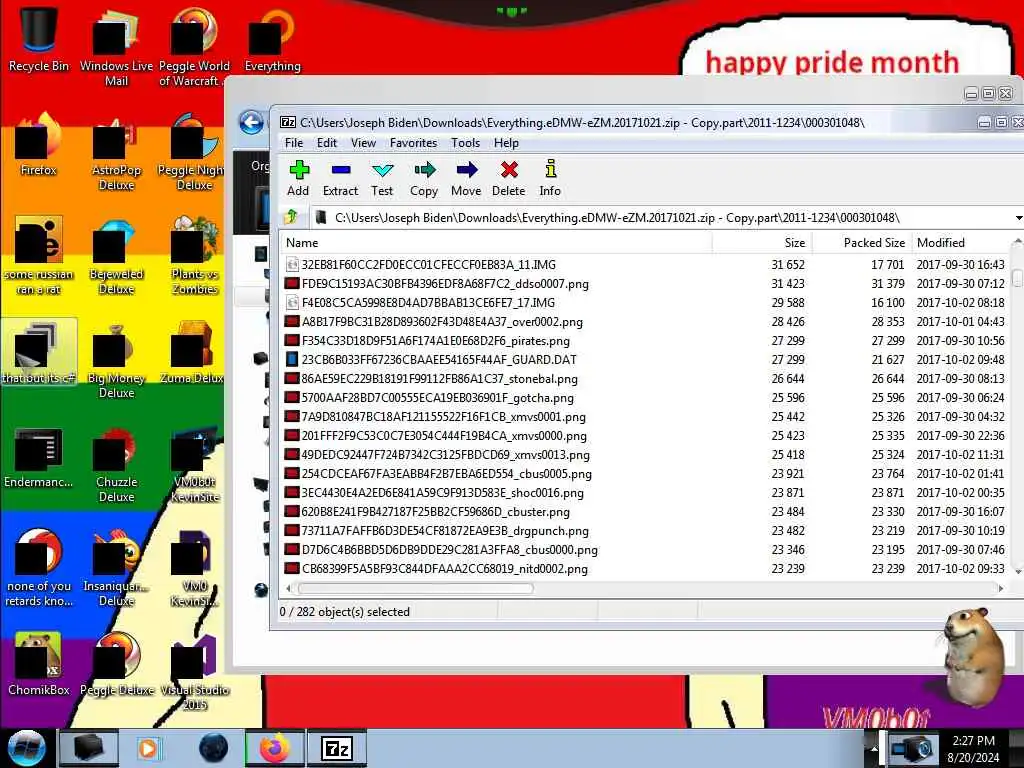Select the AstroPop Deluxe desktop icon
Viewport: 1024px width, 768px height.
tap(116, 153)
